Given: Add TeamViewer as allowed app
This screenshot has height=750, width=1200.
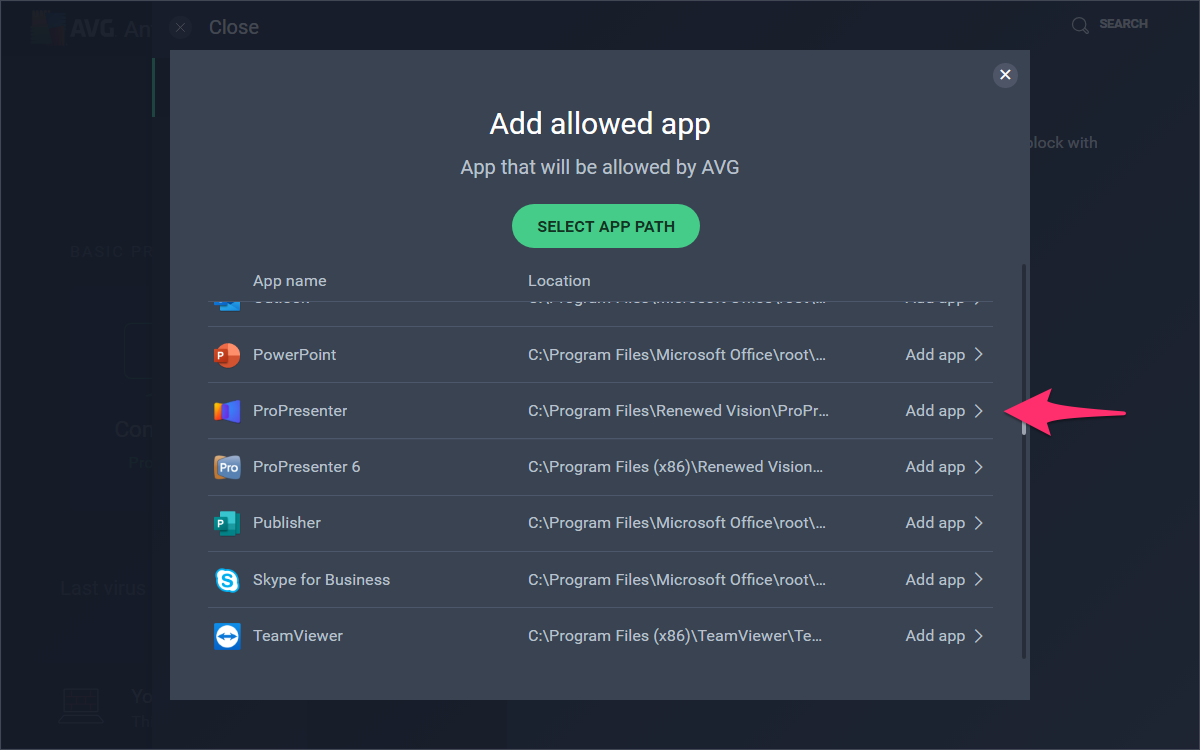Looking at the screenshot, I should pos(945,636).
